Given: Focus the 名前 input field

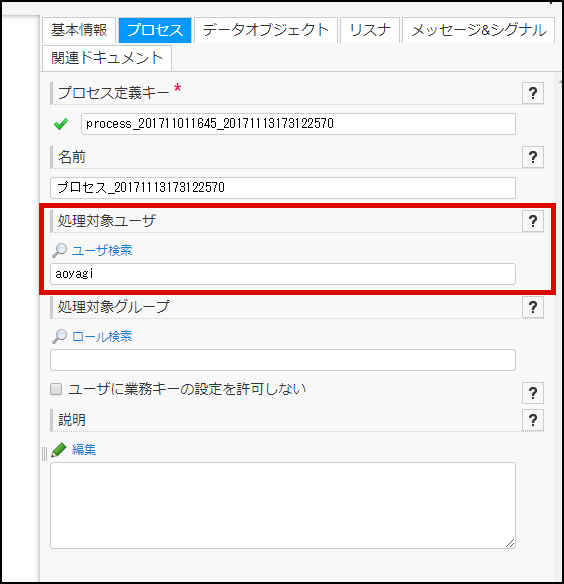Looking at the screenshot, I should tap(283, 188).
